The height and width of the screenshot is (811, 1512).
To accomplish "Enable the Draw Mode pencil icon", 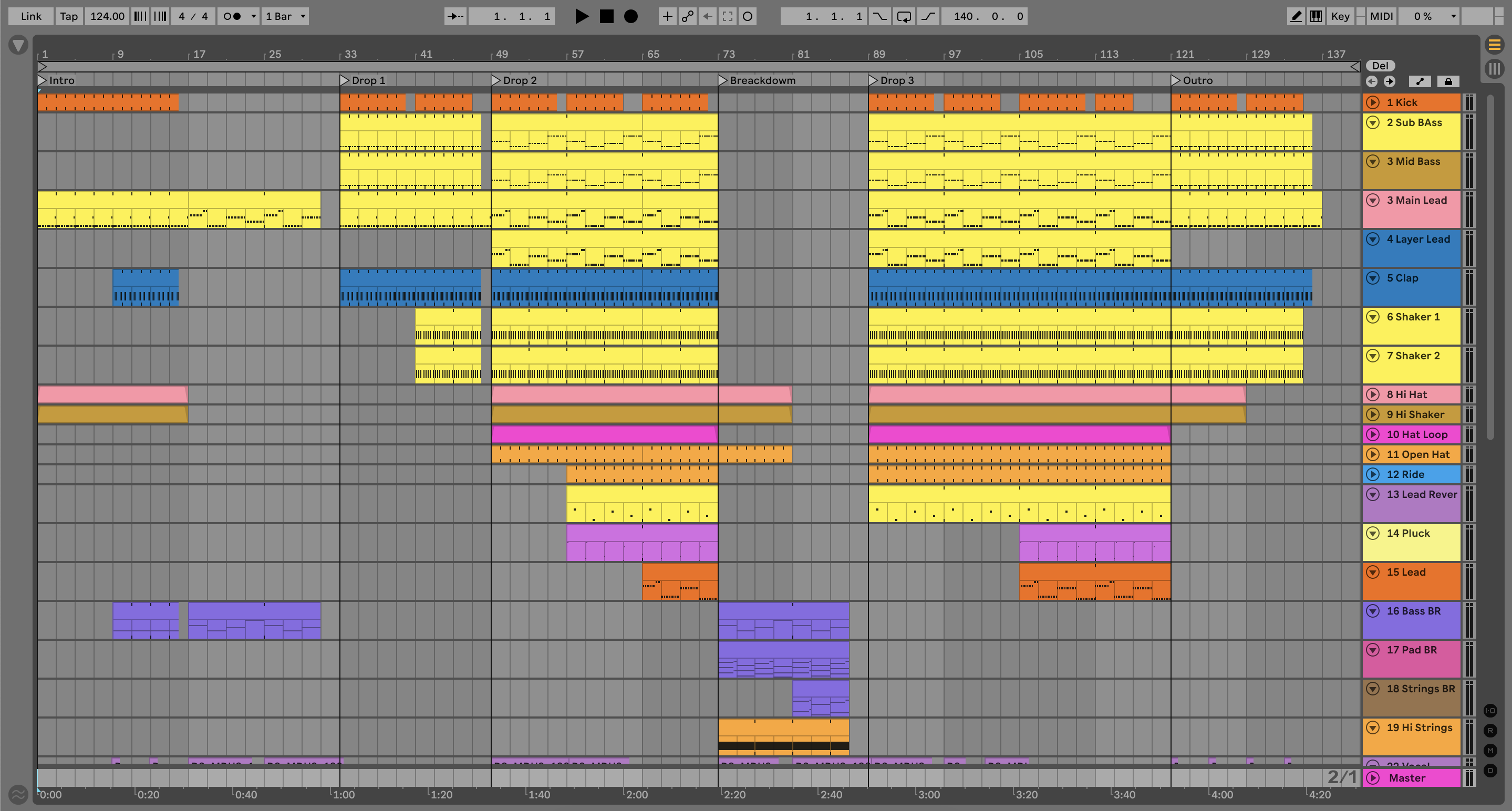I will 1296,16.
